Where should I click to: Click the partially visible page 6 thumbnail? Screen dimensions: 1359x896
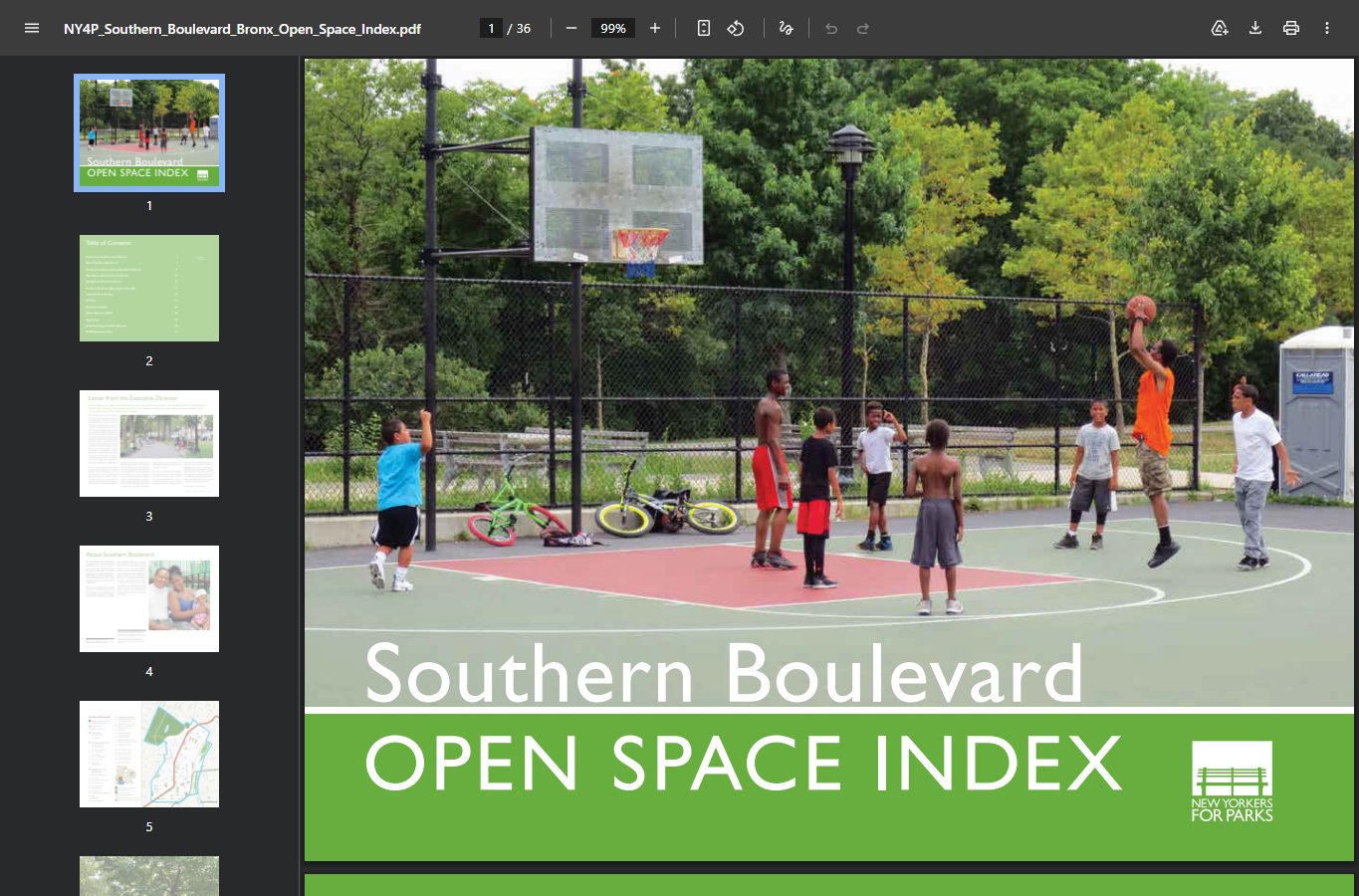(x=149, y=876)
